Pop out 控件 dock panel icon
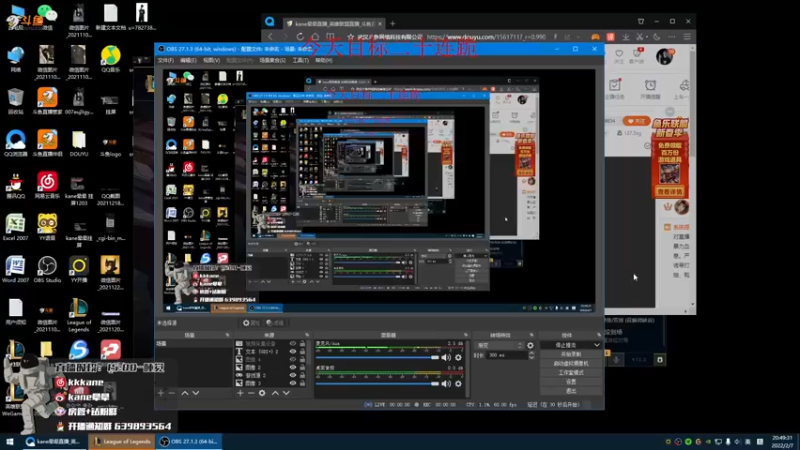This screenshot has width=800, height=450. (598, 335)
